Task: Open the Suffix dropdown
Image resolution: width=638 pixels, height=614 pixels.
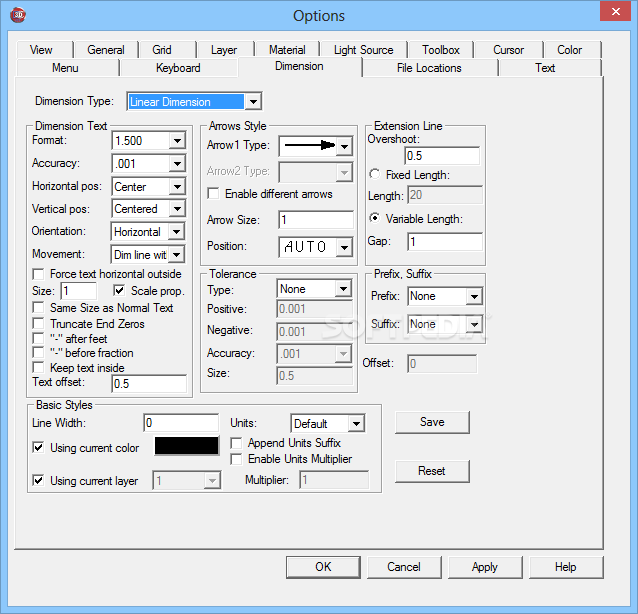Action: point(474,325)
